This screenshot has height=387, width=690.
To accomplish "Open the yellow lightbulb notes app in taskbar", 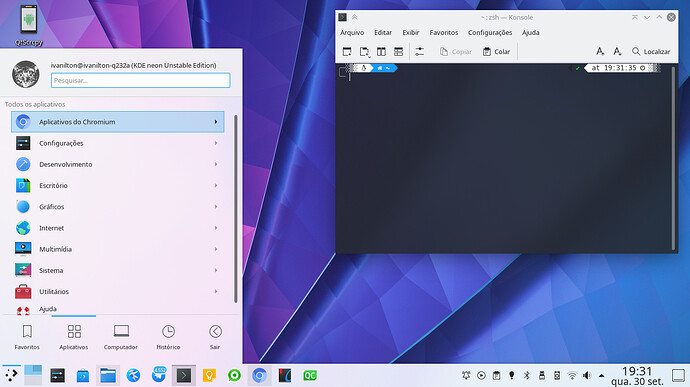I will click(209, 375).
